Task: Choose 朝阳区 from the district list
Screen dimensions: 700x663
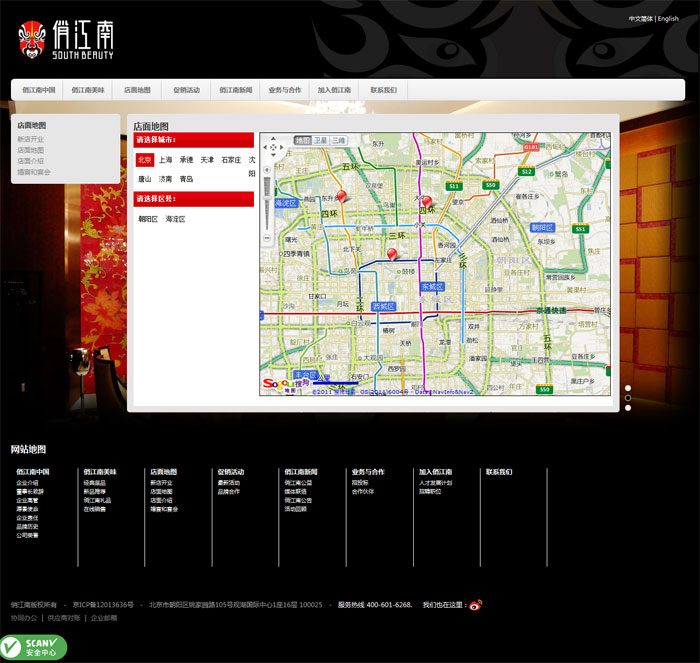Action: coord(148,219)
